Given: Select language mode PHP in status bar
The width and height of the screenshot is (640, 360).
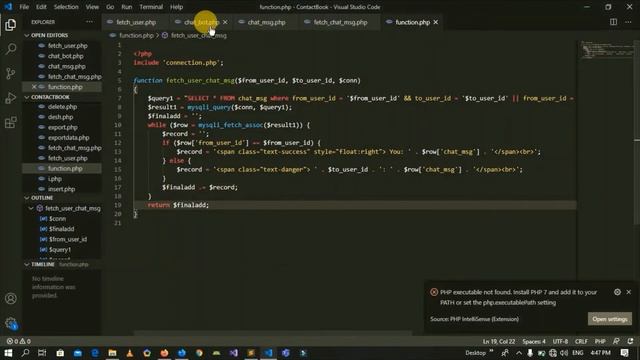Looking at the screenshot, I should point(600,341).
